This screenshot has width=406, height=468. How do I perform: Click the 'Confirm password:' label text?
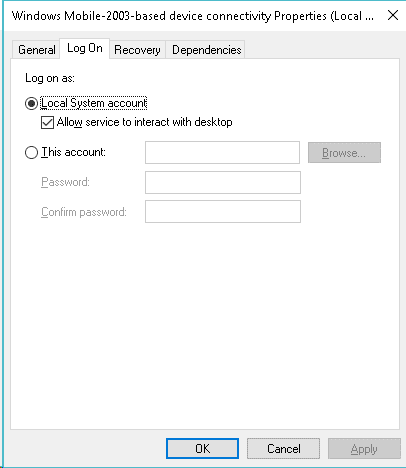pyautogui.click(x=84, y=212)
